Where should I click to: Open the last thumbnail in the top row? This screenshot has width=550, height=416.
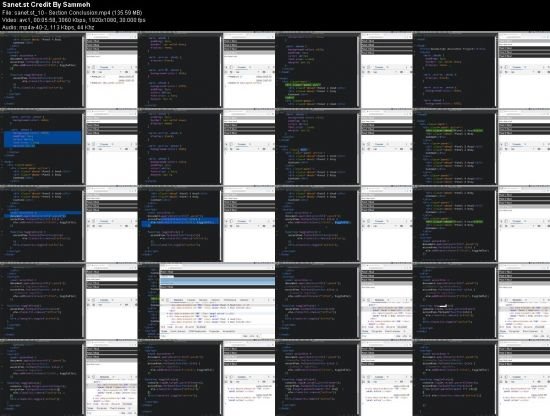pyautogui.click(x=481, y=70)
